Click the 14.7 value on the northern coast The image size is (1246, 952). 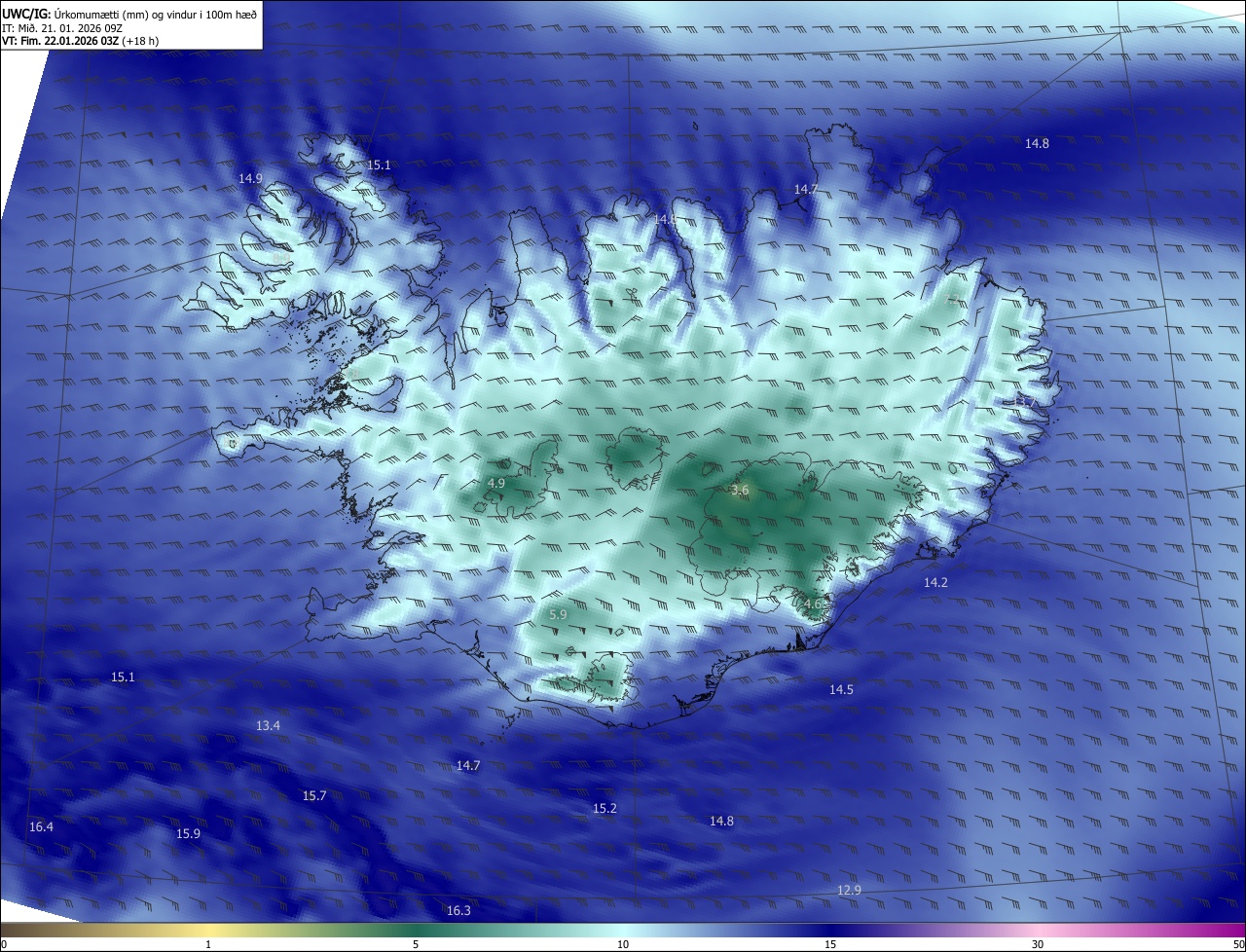point(806,189)
